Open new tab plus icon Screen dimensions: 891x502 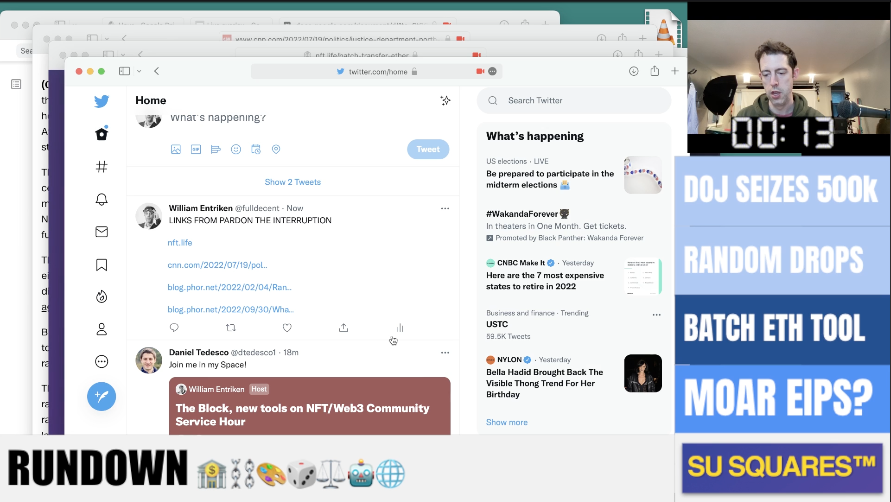(x=675, y=71)
